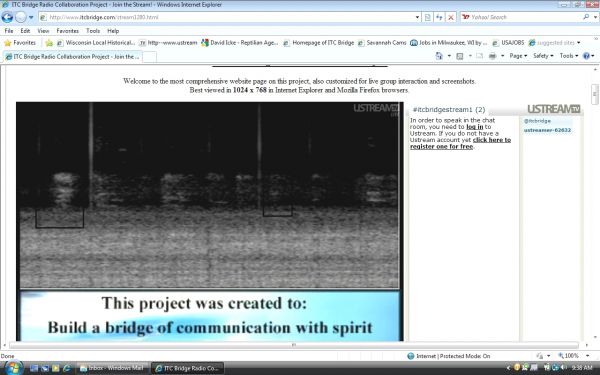This screenshot has height=375, width=600.
Task: Open the Edit menu
Action: coord(25,31)
